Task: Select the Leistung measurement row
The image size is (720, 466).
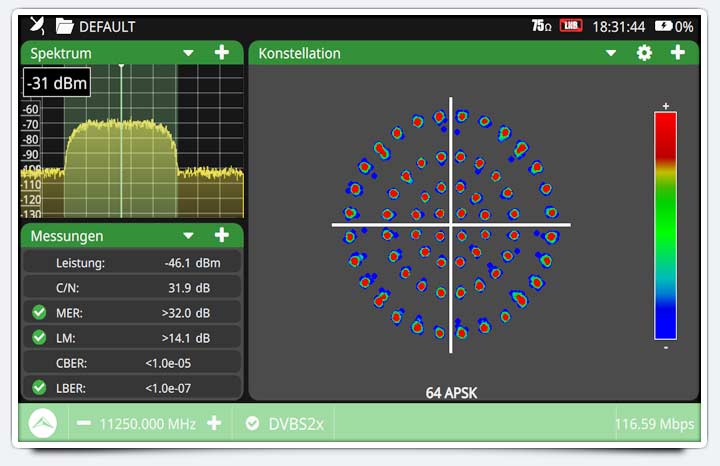Action: pyautogui.click(x=132, y=263)
